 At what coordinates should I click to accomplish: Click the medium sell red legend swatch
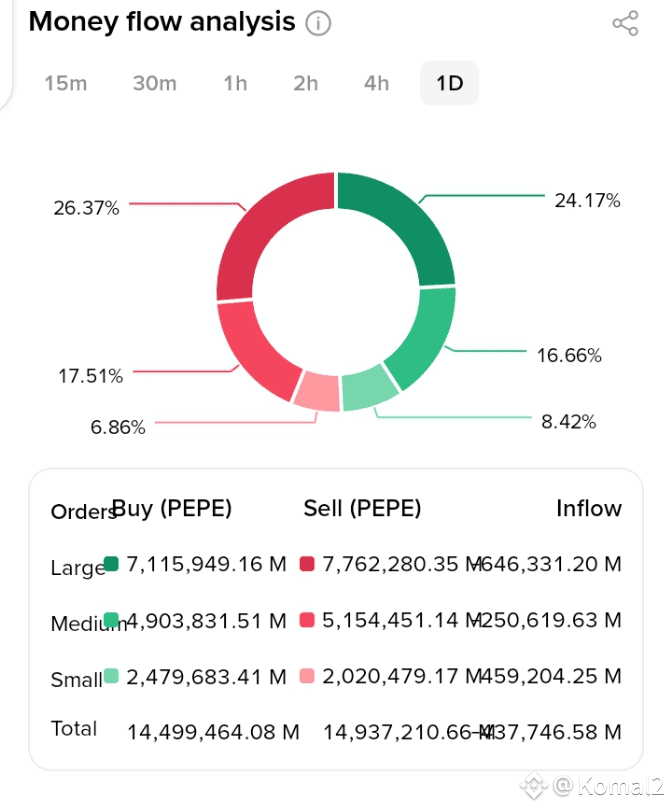click(307, 620)
